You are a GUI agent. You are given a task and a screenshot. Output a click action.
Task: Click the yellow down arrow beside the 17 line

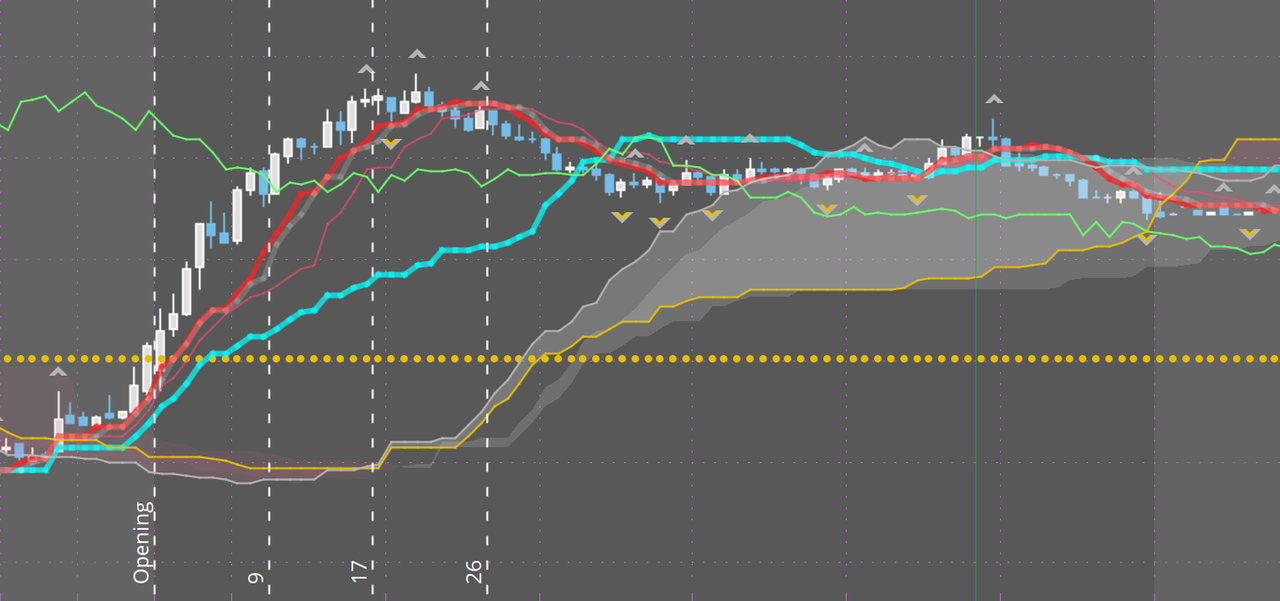click(391, 144)
